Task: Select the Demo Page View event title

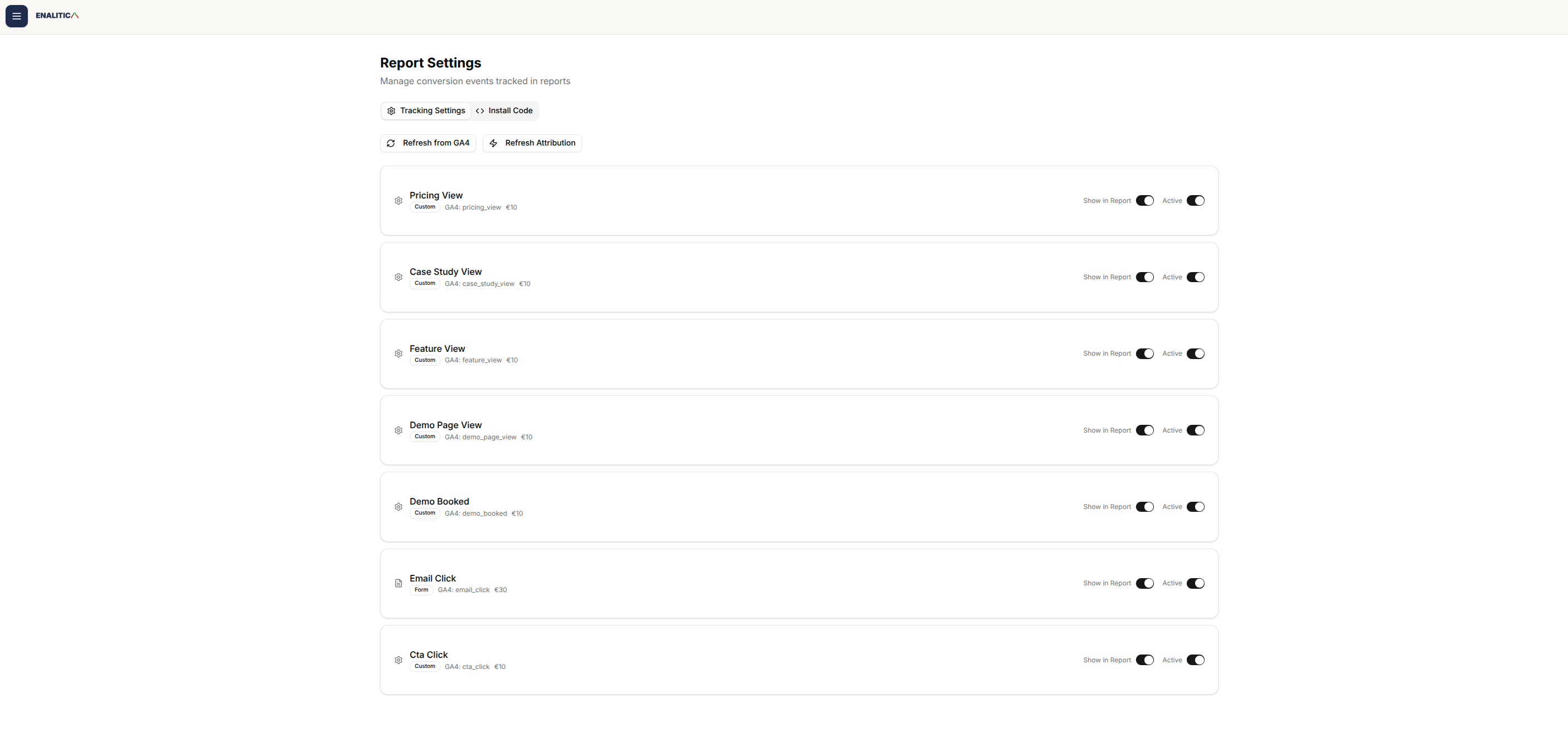Action: coord(445,425)
